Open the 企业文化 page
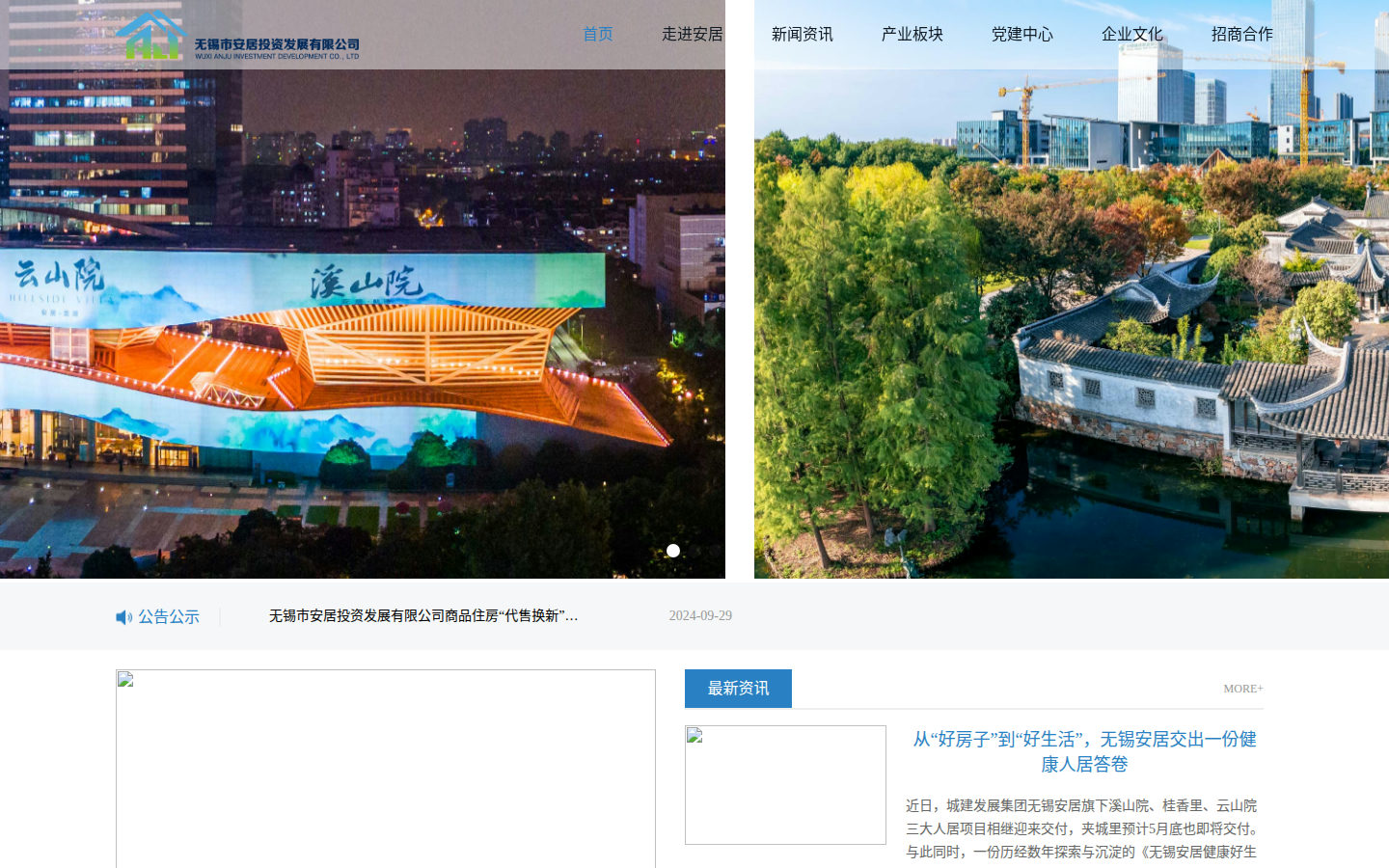1389x868 pixels. 1132,34
